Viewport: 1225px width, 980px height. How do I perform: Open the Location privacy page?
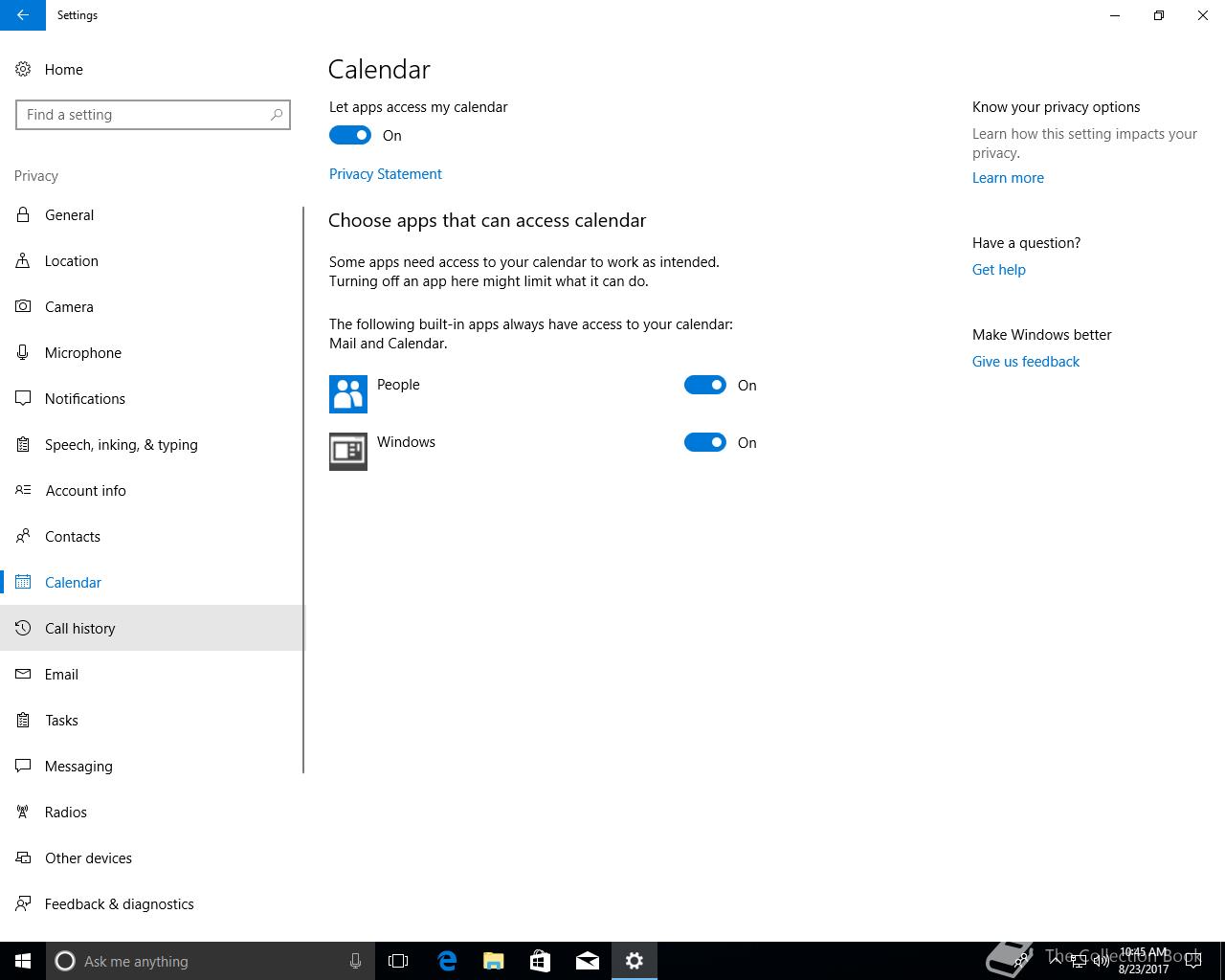[x=151, y=260]
